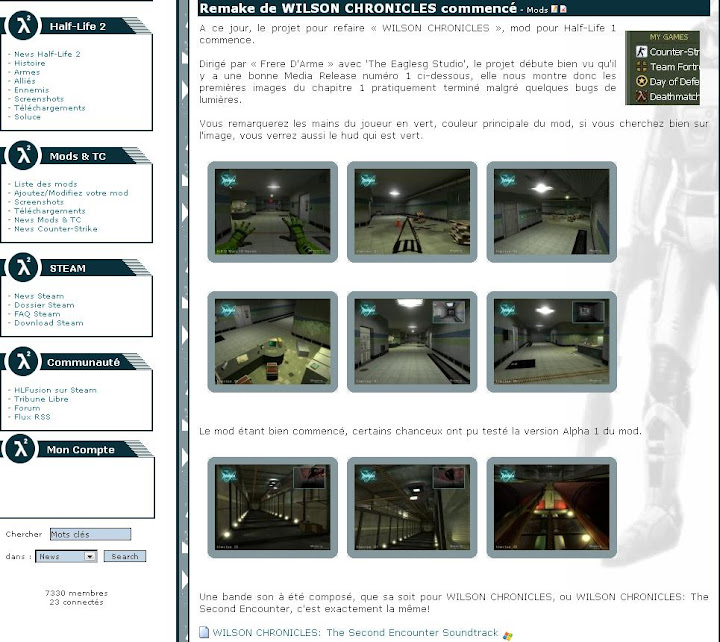Open the Communauté section header
720x642 pixels.
(x=83, y=362)
